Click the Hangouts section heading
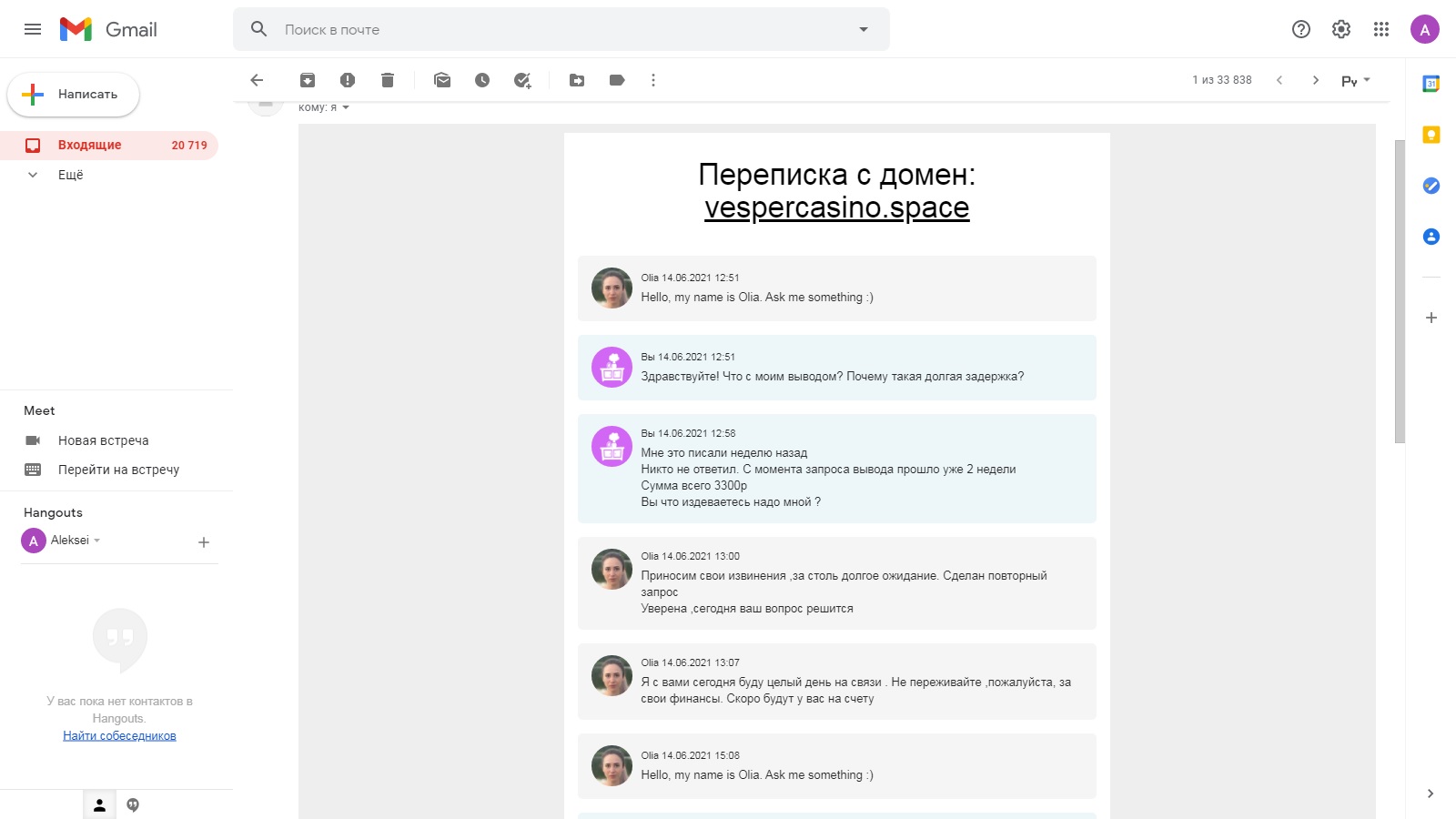The image size is (1456, 819). click(x=53, y=512)
